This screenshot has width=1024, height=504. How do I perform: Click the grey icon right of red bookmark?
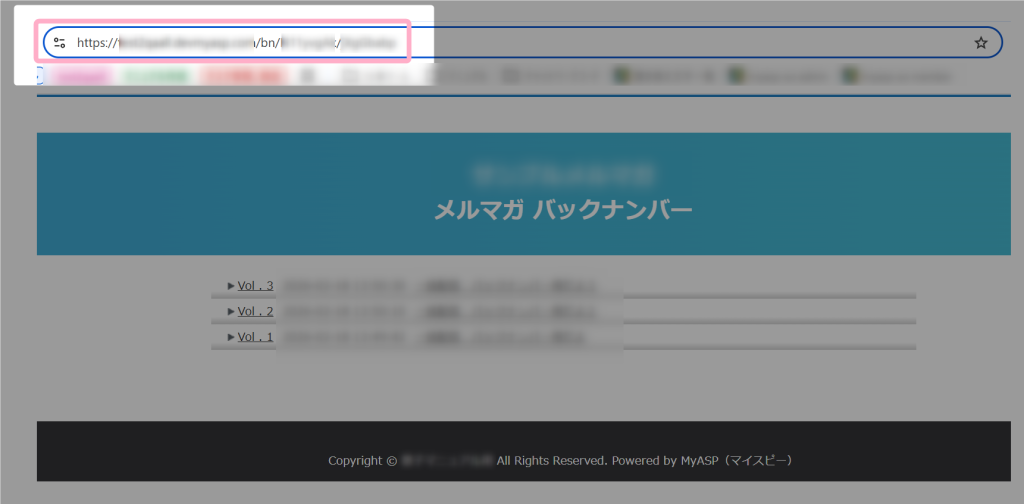(309, 75)
